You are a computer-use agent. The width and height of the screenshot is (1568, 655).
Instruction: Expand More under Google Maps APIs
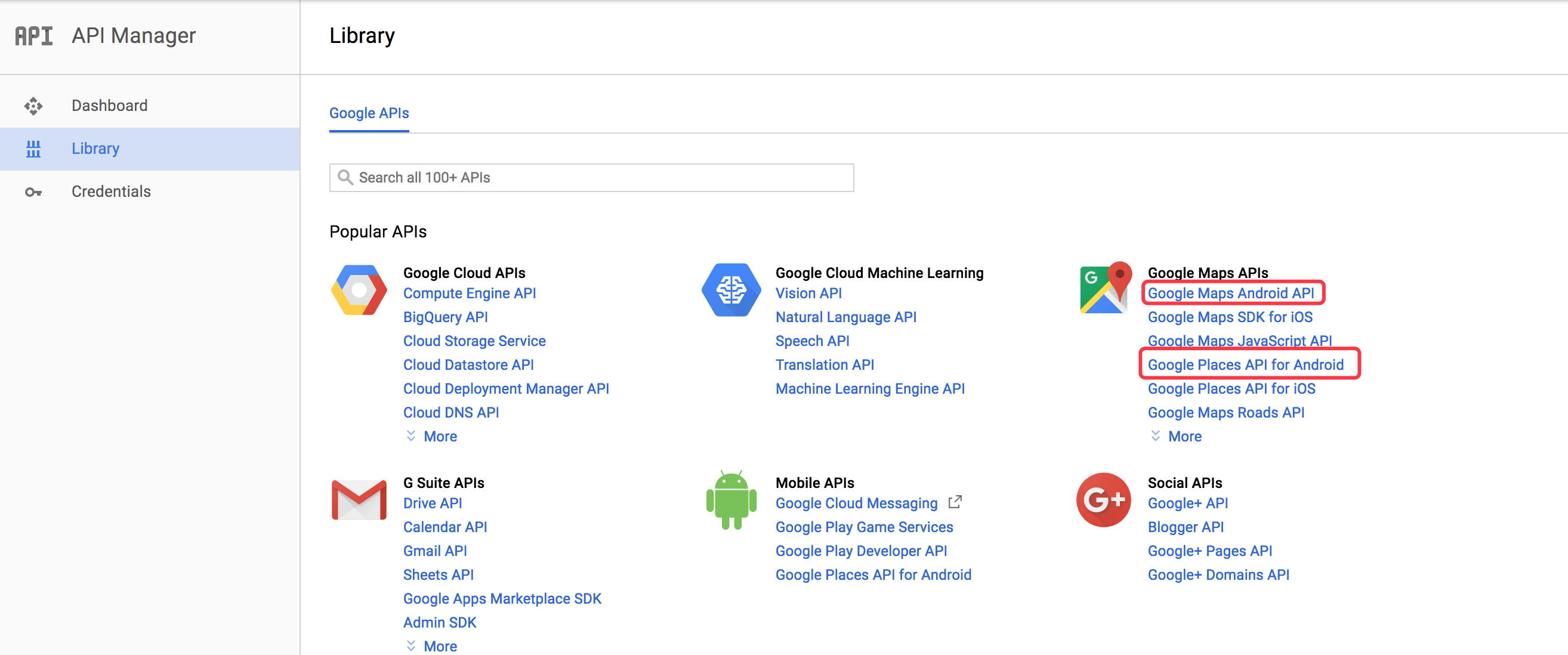1183,437
